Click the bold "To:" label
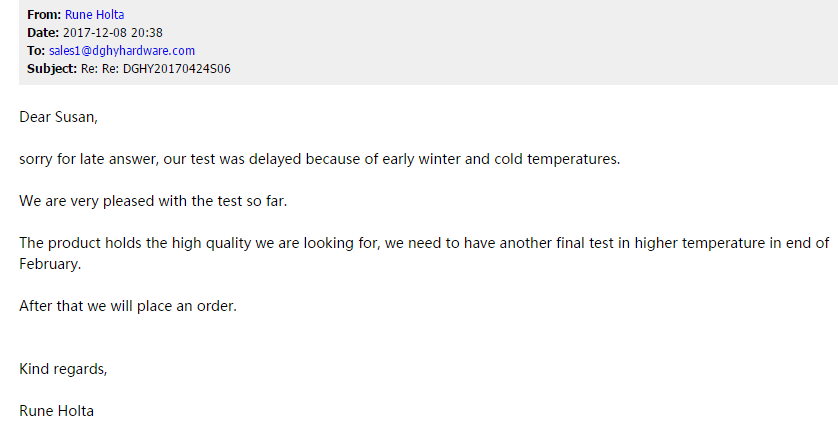Image resolution: width=838 pixels, height=424 pixels. [37, 51]
